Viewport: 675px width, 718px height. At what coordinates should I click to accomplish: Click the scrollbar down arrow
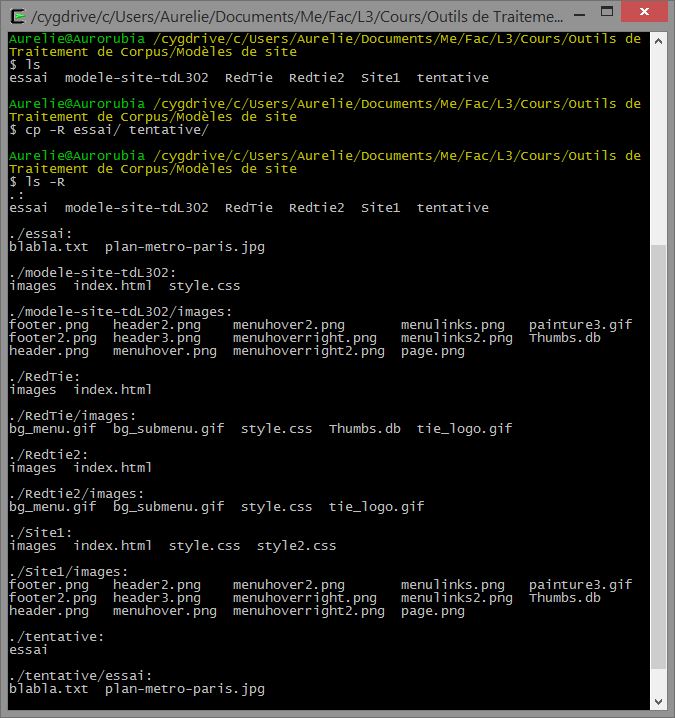(659, 702)
